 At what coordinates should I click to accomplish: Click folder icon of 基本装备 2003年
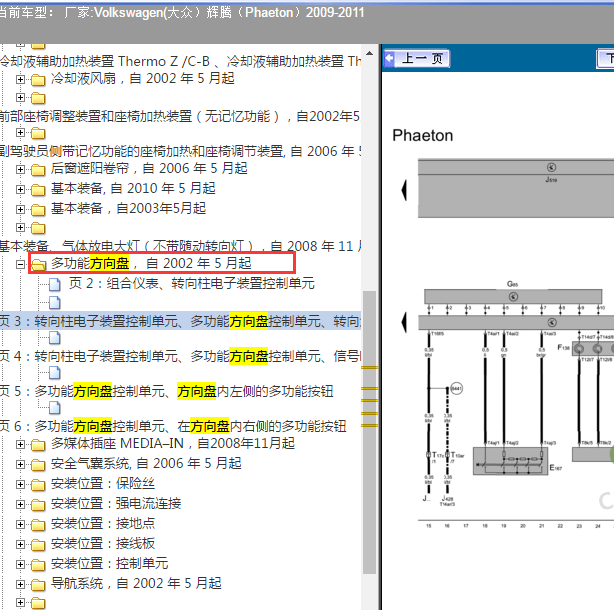(x=38, y=210)
